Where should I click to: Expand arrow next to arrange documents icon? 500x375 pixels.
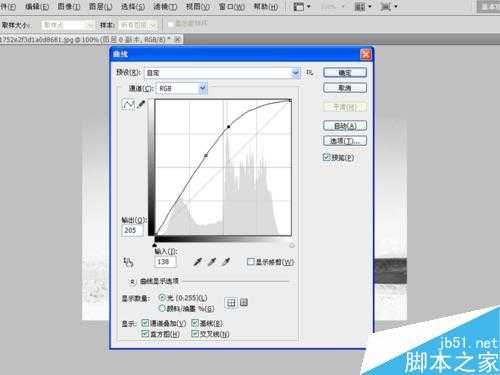[x=370, y=7]
